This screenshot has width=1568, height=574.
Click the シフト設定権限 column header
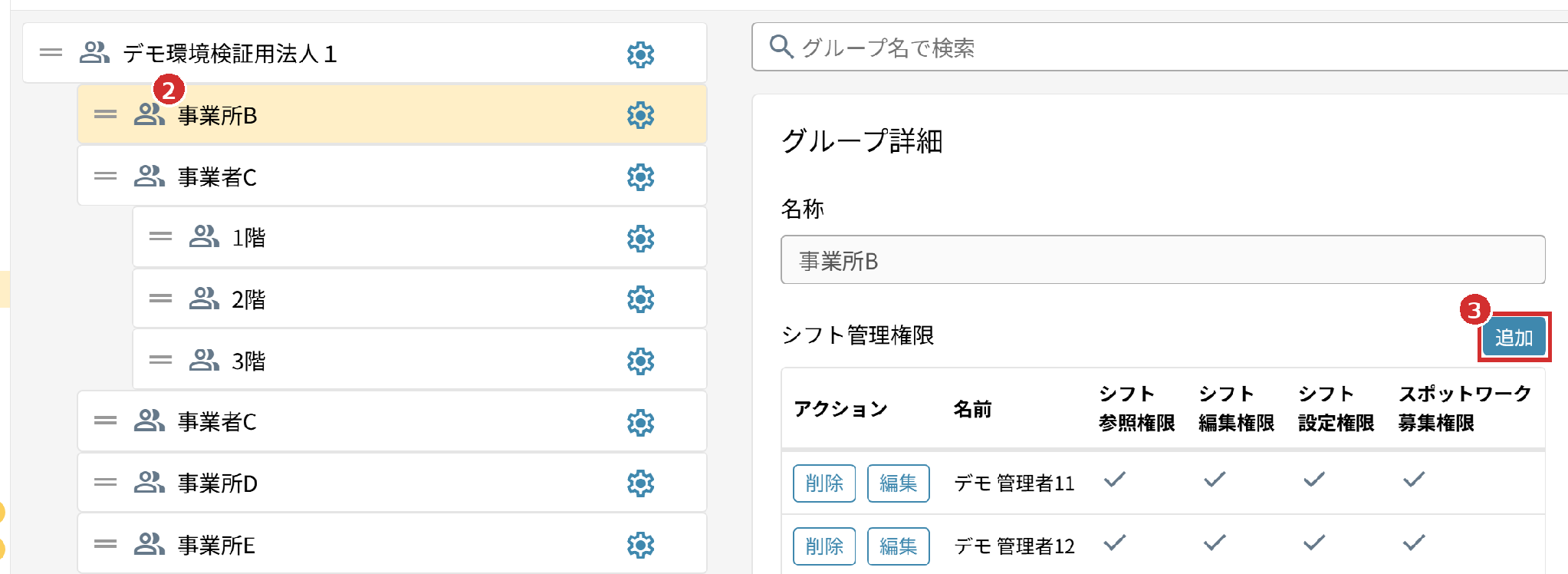click(1336, 408)
